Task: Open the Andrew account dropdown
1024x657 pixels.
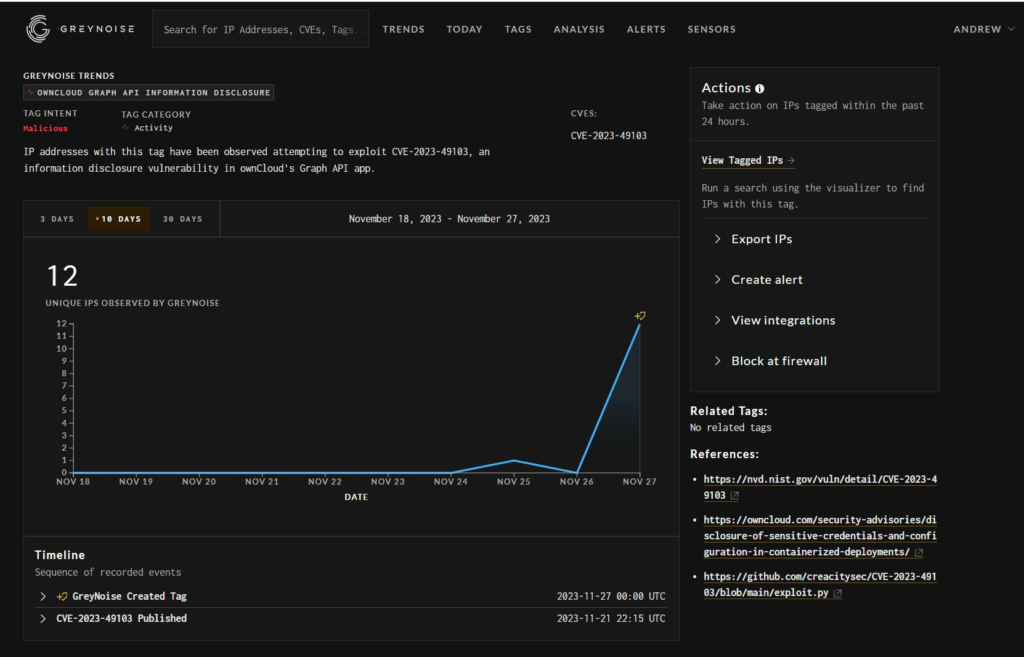Action: click(x=982, y=30)
